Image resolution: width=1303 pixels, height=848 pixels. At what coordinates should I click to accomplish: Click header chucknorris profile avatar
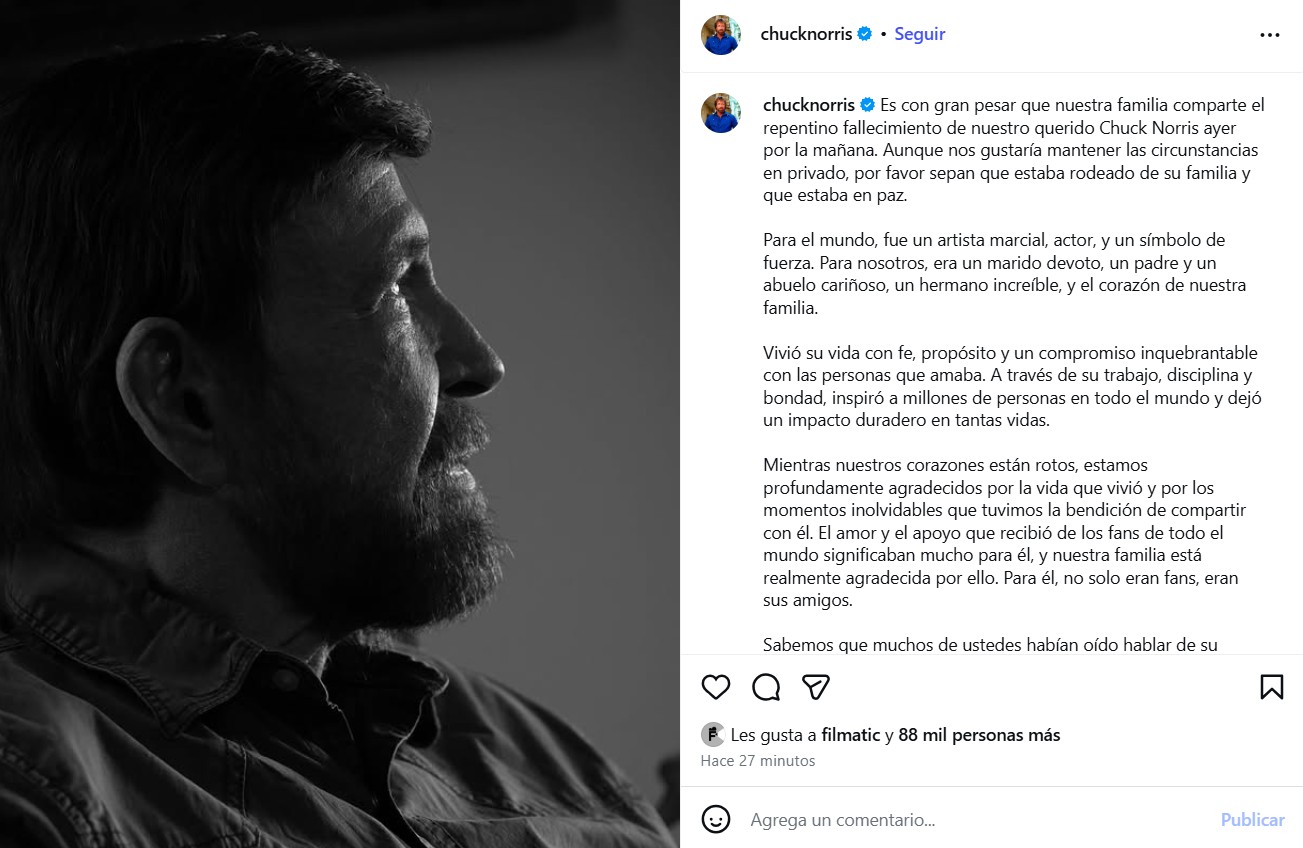click(x=721, y=35)
